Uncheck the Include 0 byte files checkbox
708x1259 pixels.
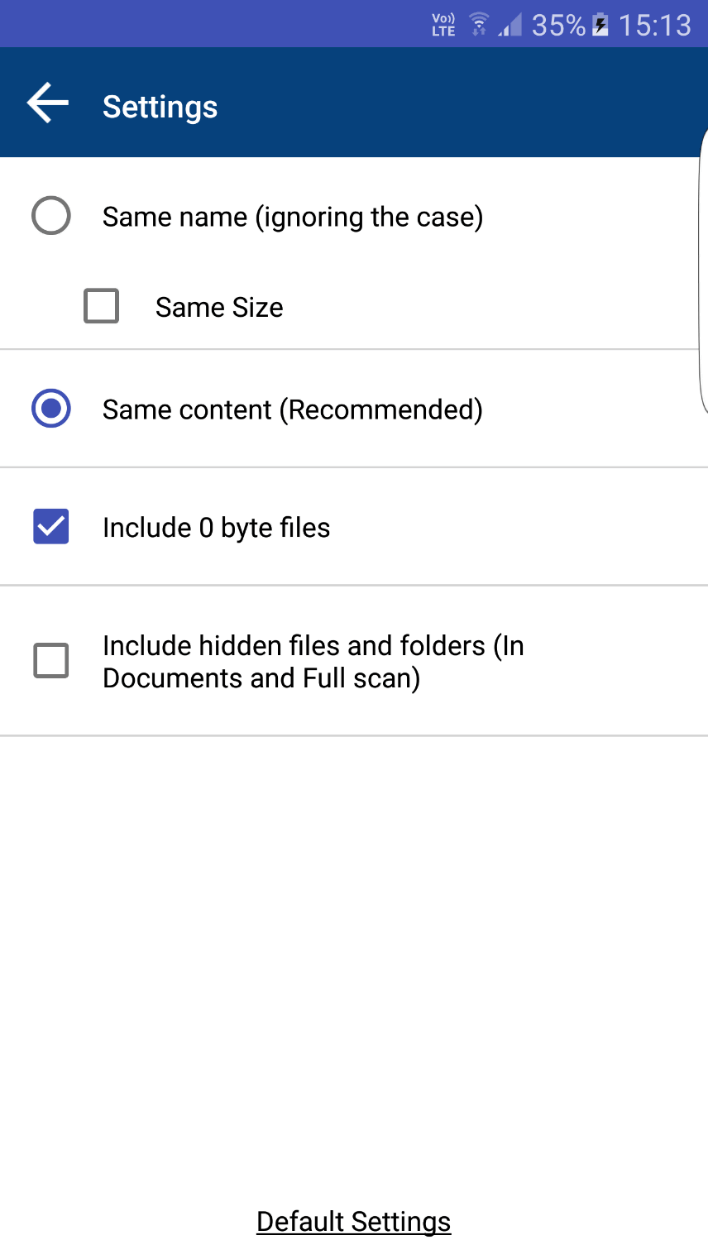[51, 527]
